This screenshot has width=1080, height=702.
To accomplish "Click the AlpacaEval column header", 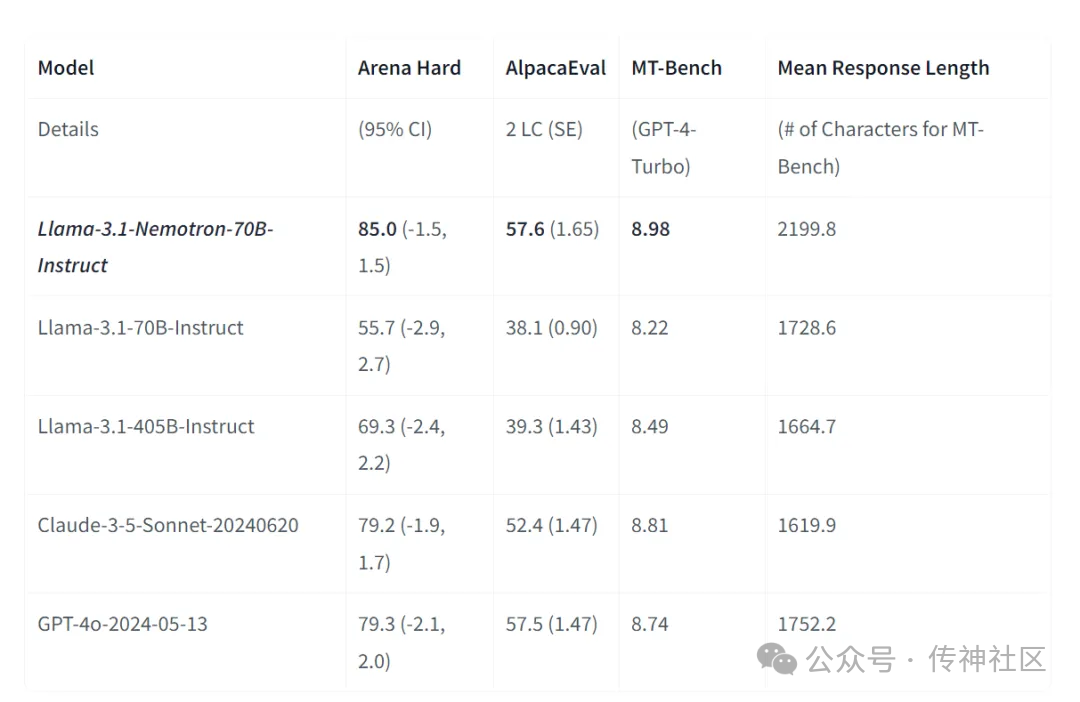I will [556, 68].
